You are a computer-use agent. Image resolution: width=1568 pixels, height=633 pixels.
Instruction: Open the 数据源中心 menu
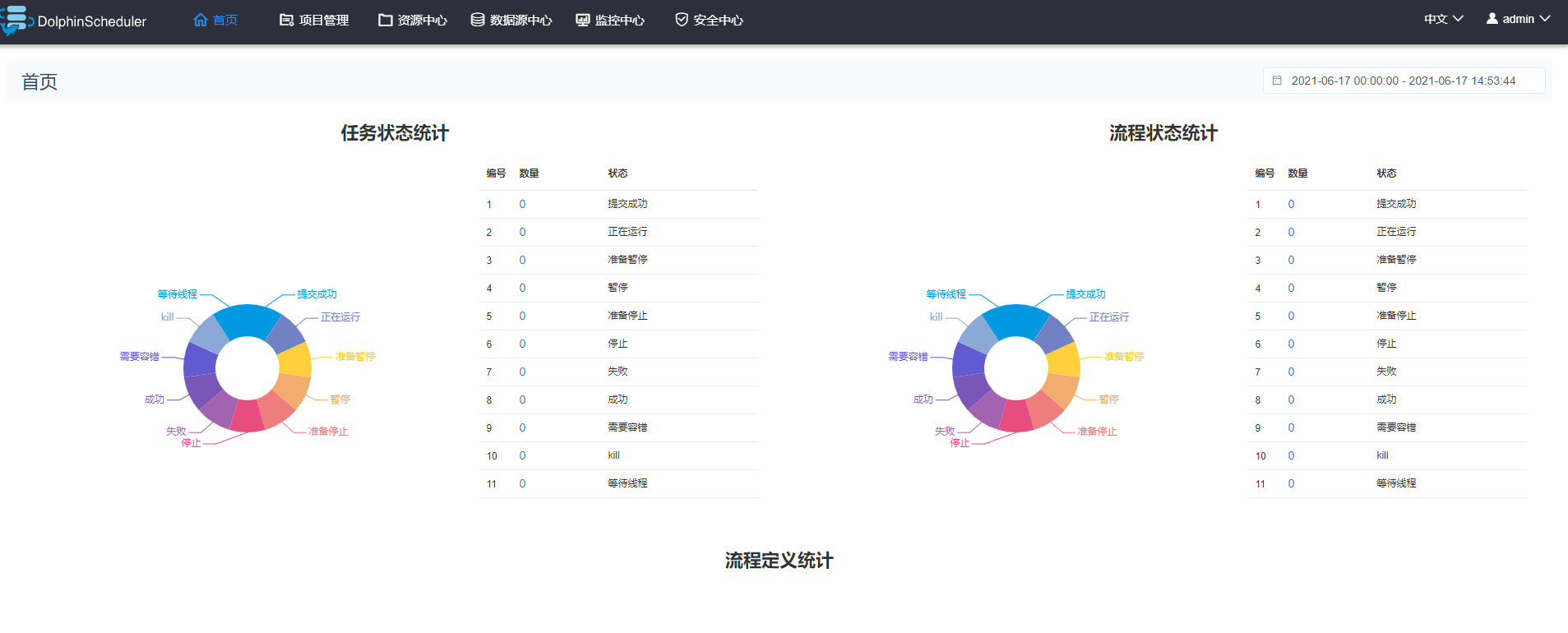click(511, 20)
